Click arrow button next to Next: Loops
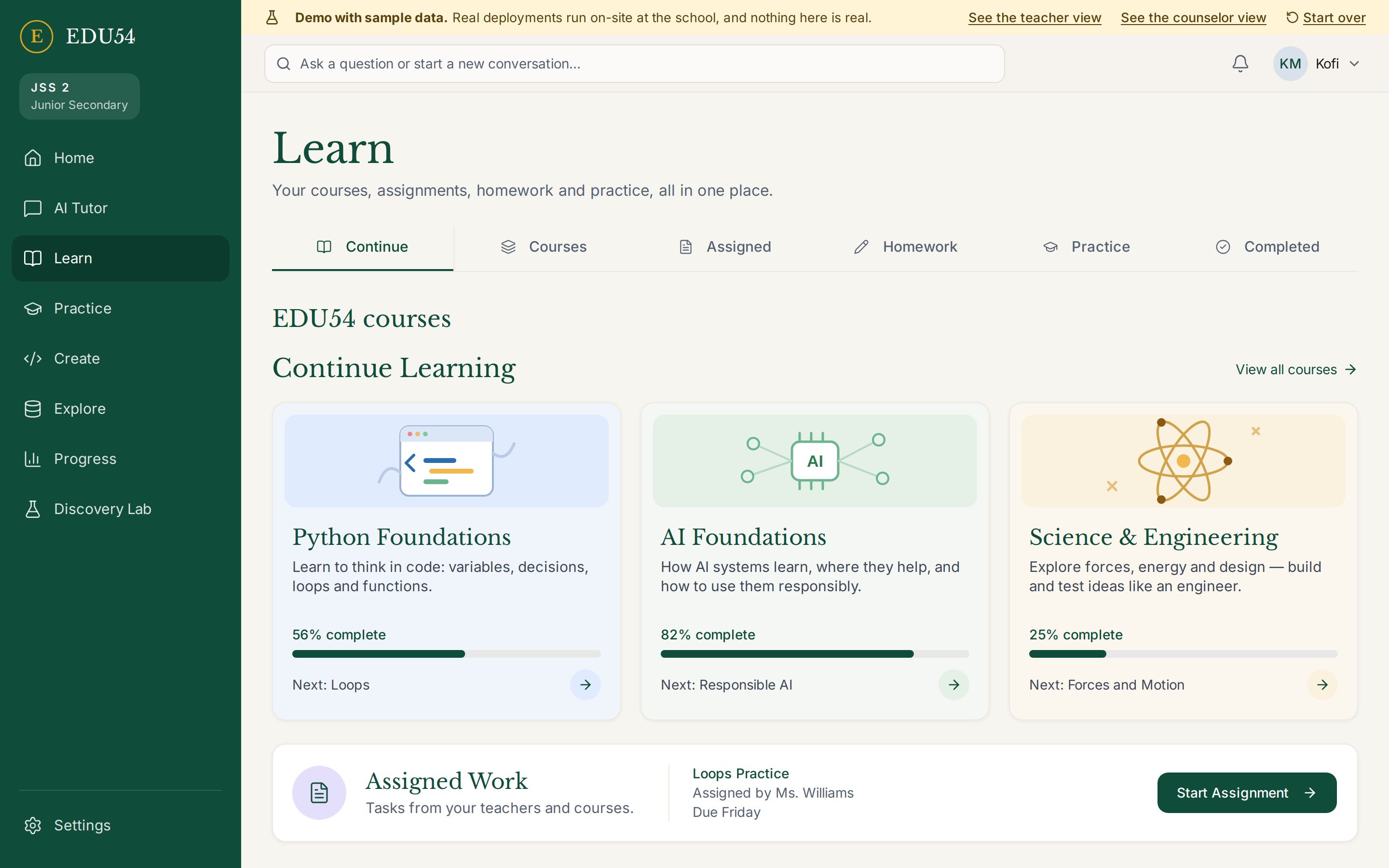Viewport: 1389px width, 868px height. (x=585, y=685)
